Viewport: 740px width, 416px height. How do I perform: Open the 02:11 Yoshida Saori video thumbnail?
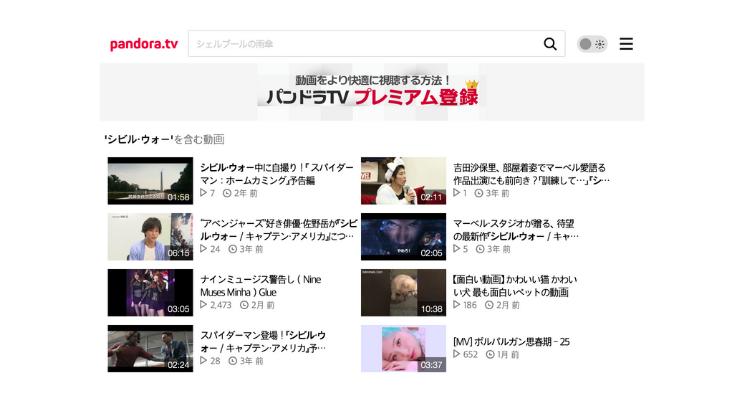(403, 180)
